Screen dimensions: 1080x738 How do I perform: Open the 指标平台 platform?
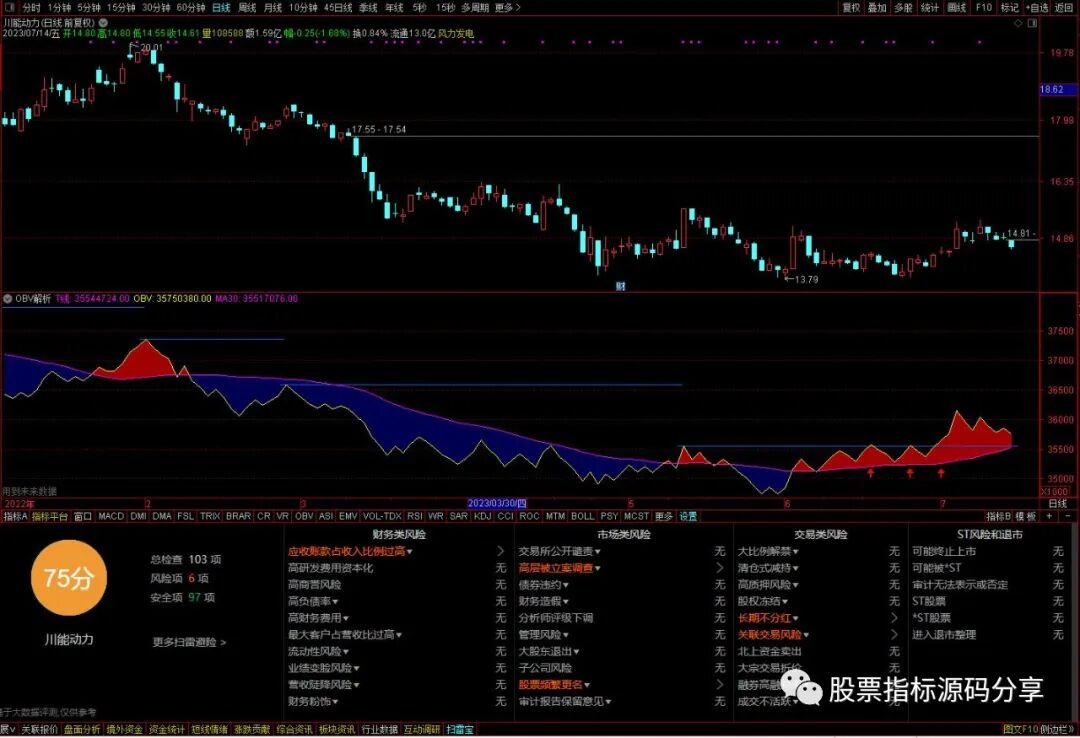click(x=50, y=515)
